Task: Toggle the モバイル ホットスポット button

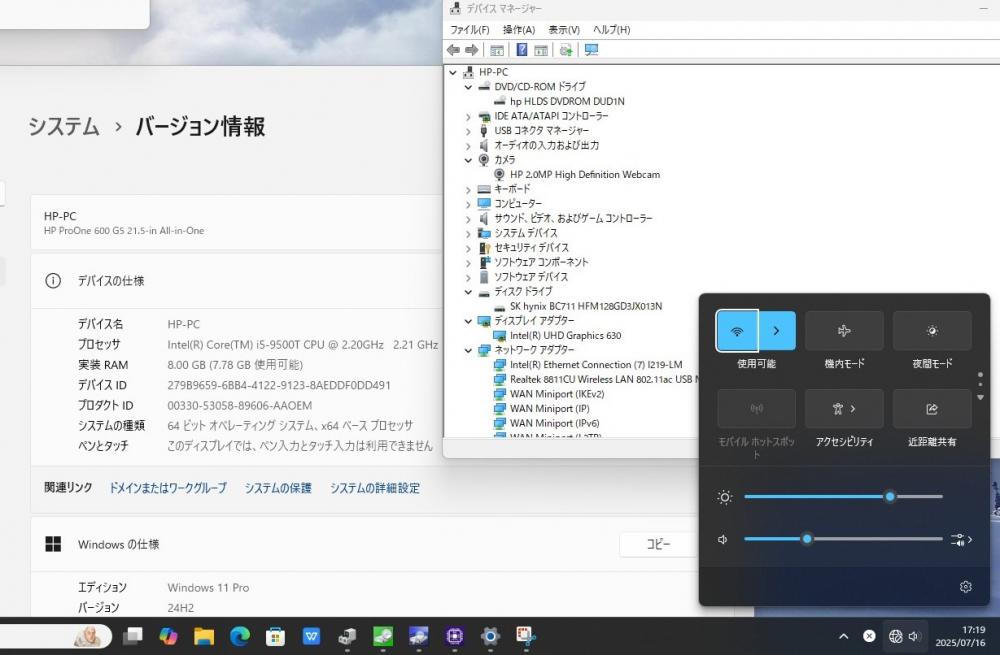Action: pyautogui.click(x=756, y=409)
